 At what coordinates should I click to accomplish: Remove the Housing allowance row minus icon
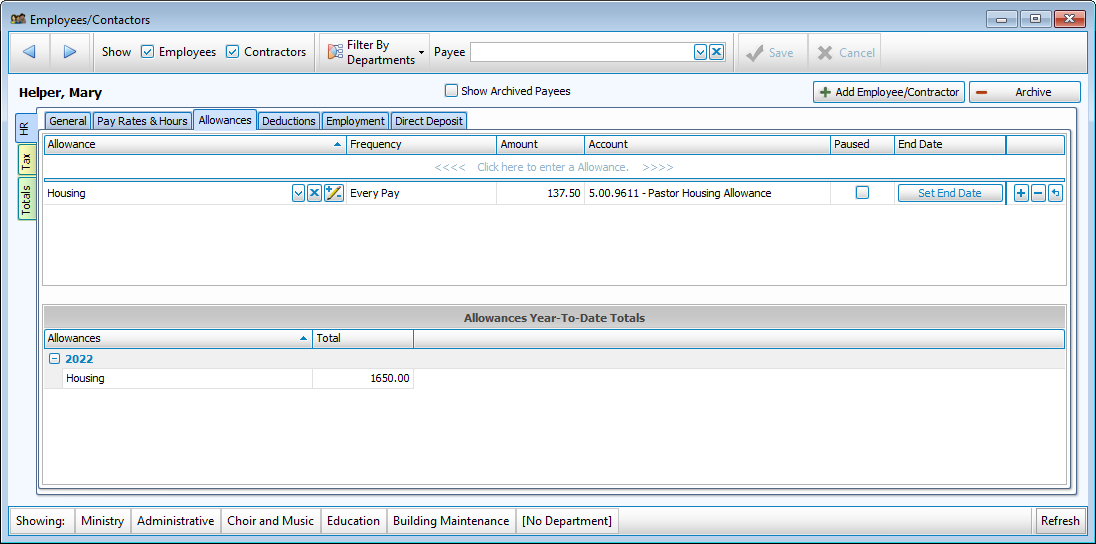pyautogui.click(x=1038, y=193)
